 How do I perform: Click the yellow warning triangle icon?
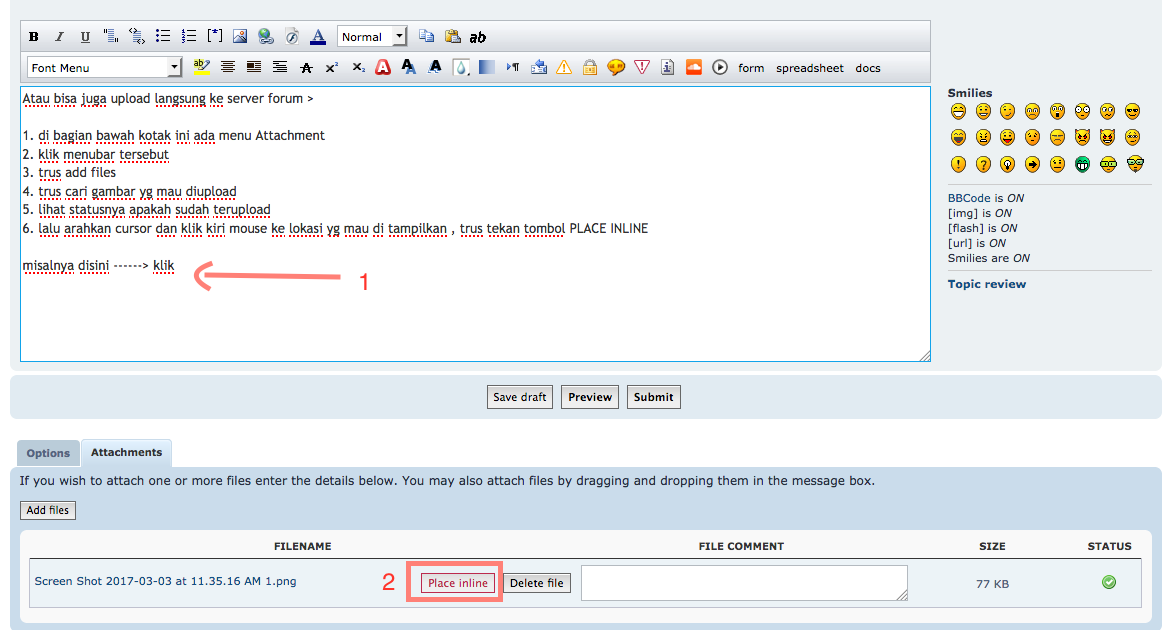coord(564,68)
